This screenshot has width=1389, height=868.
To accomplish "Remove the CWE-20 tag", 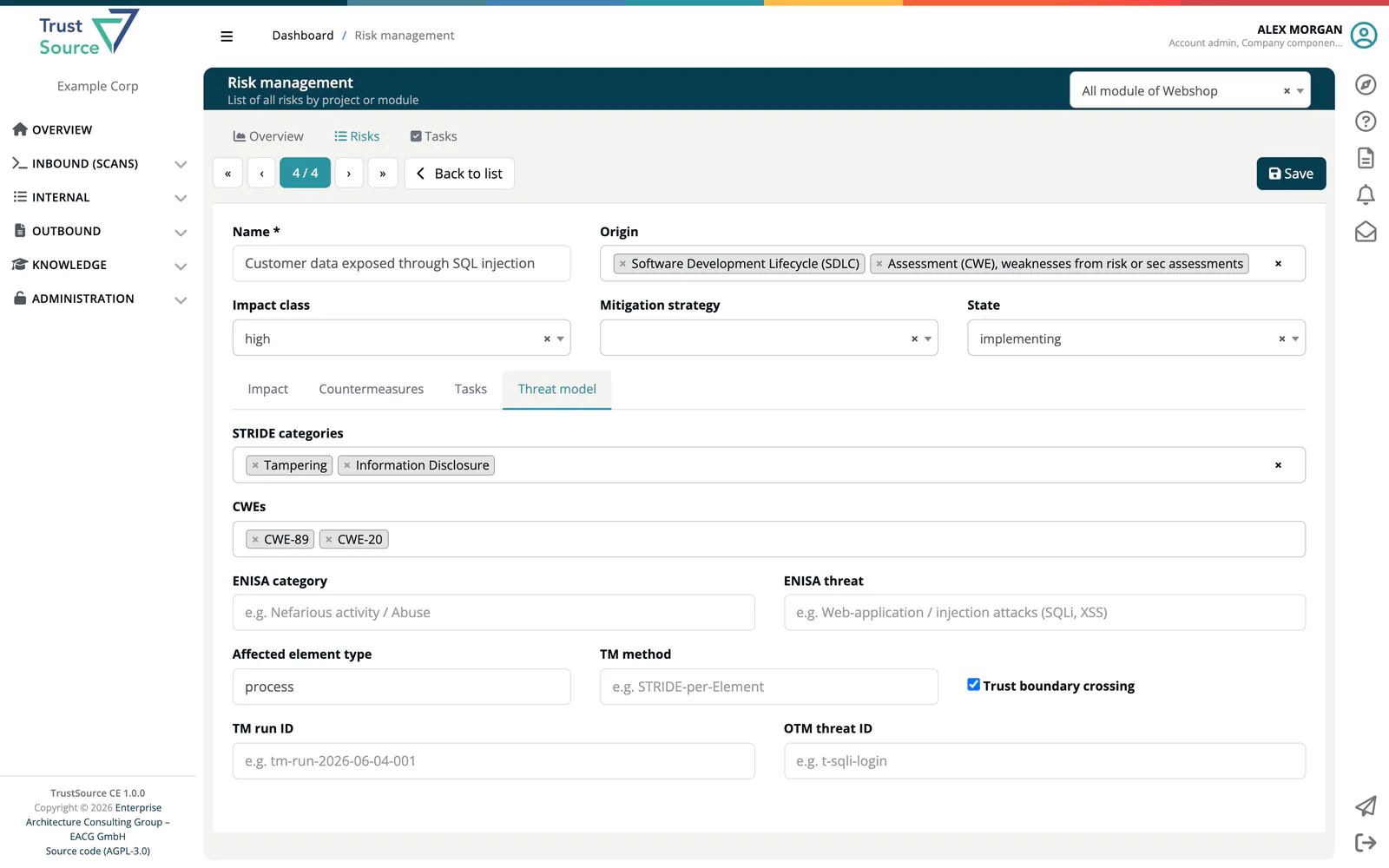I will [x=328, y=540].
